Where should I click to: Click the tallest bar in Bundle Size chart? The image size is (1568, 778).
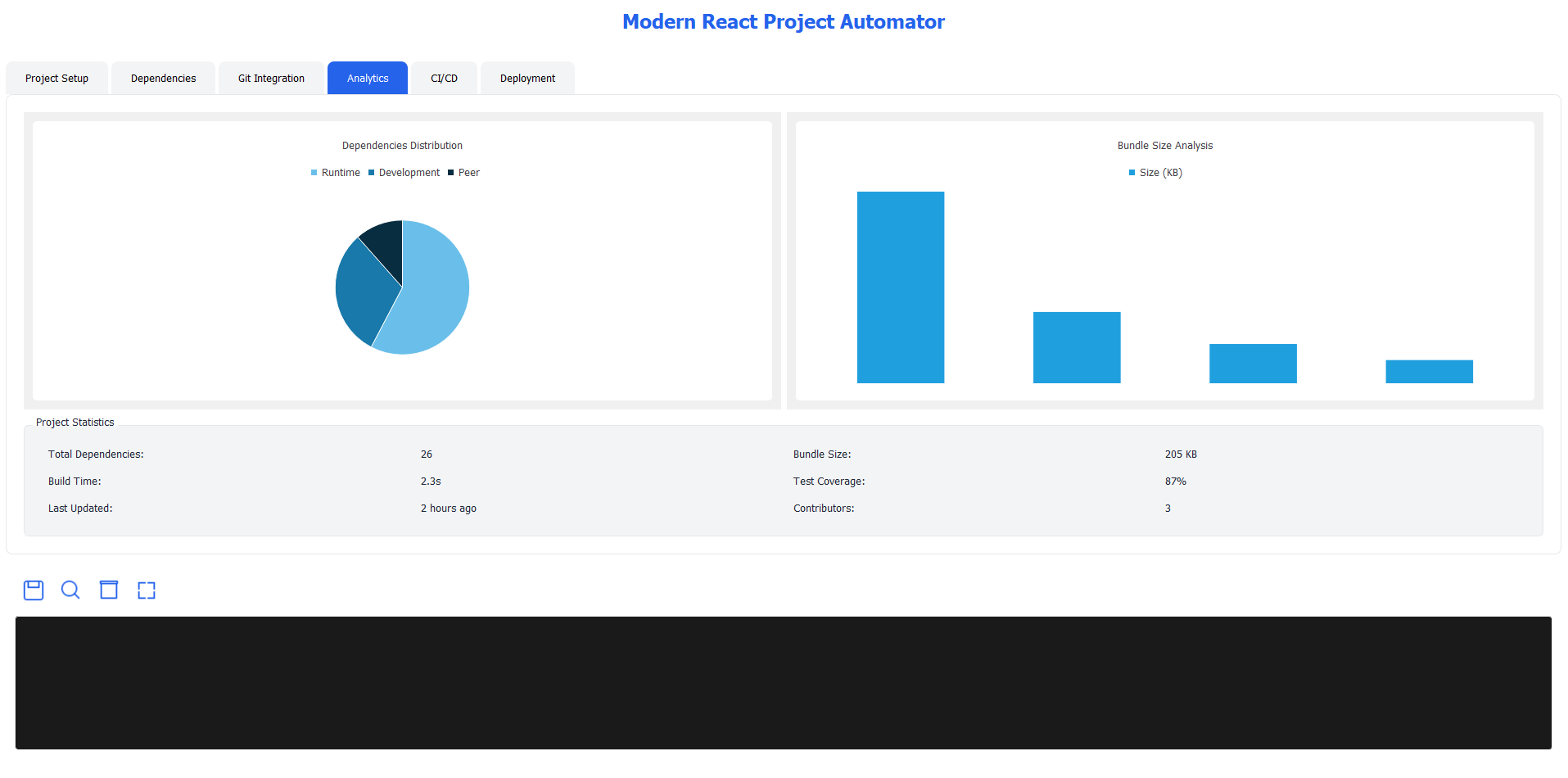coord(901,287)
